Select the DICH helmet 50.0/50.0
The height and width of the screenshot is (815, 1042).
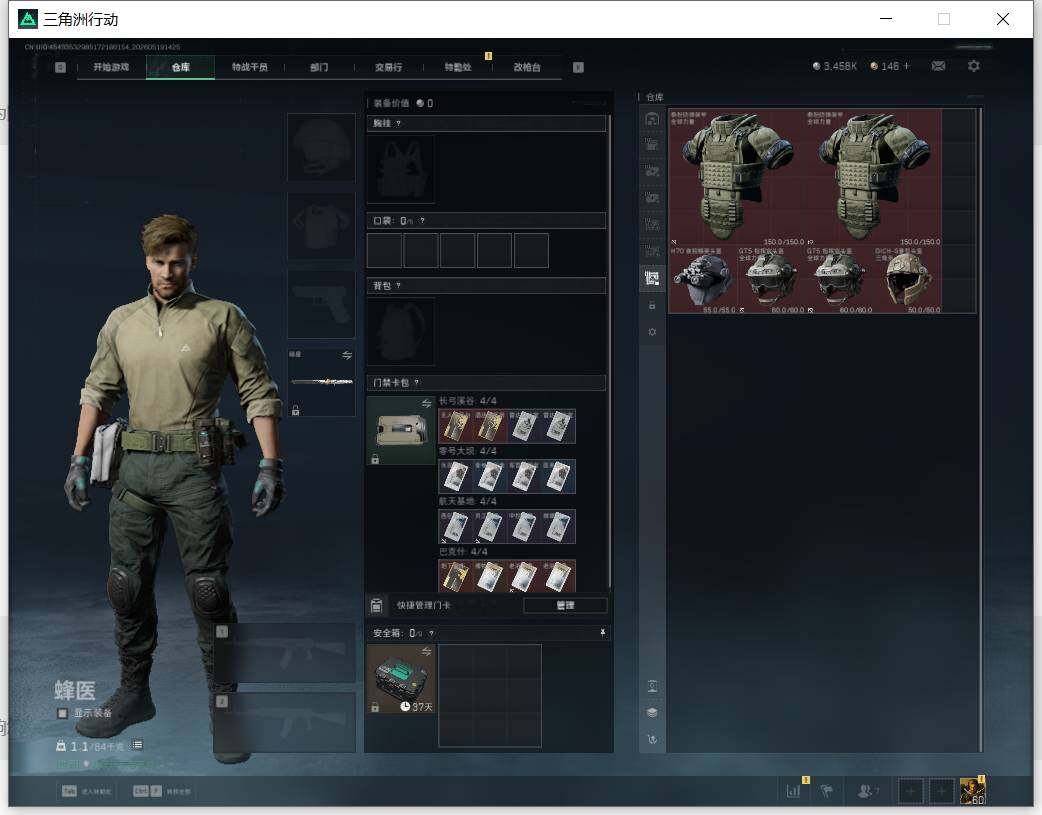(907, 279)
